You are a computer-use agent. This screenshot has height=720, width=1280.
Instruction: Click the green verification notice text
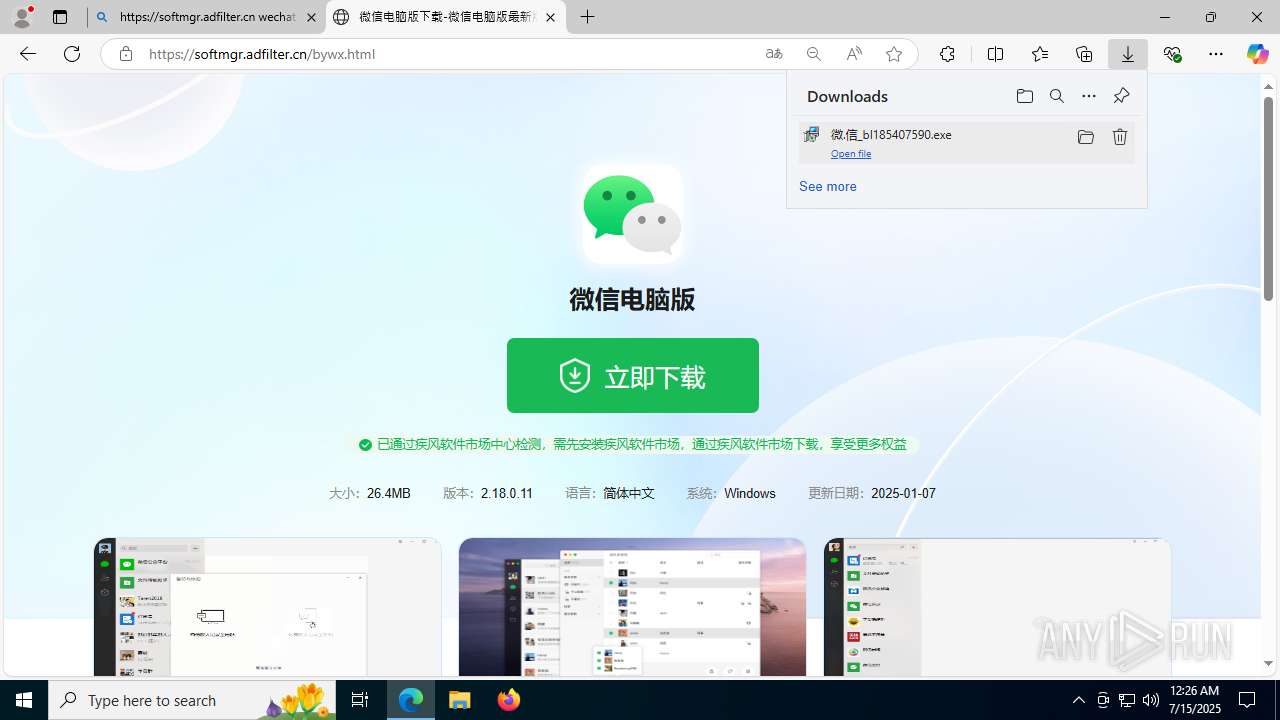click(642, 444)
